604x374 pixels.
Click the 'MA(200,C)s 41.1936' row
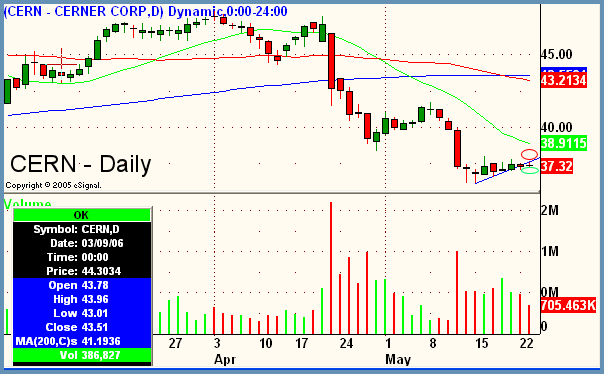[x=82, y=341]
